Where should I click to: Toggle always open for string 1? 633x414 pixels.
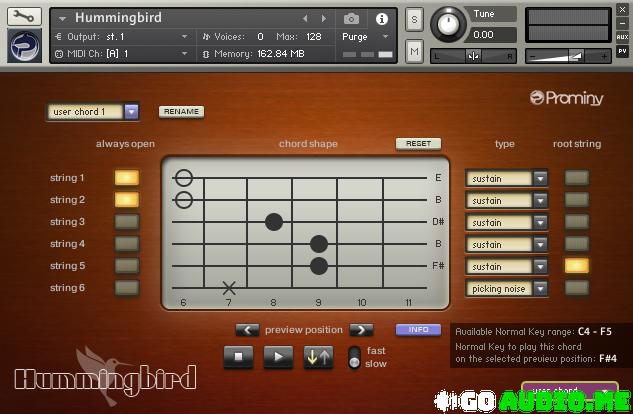point(127,178)
